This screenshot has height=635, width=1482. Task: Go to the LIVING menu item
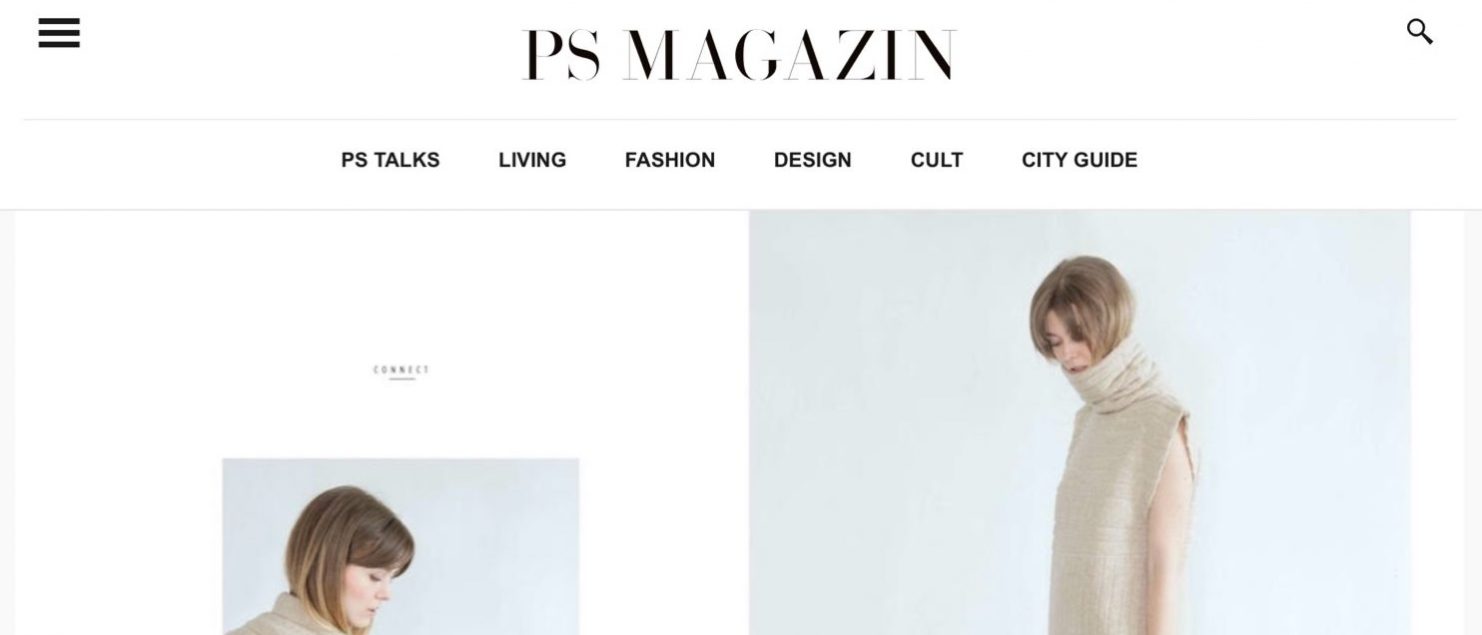click(x=532, y=160)
